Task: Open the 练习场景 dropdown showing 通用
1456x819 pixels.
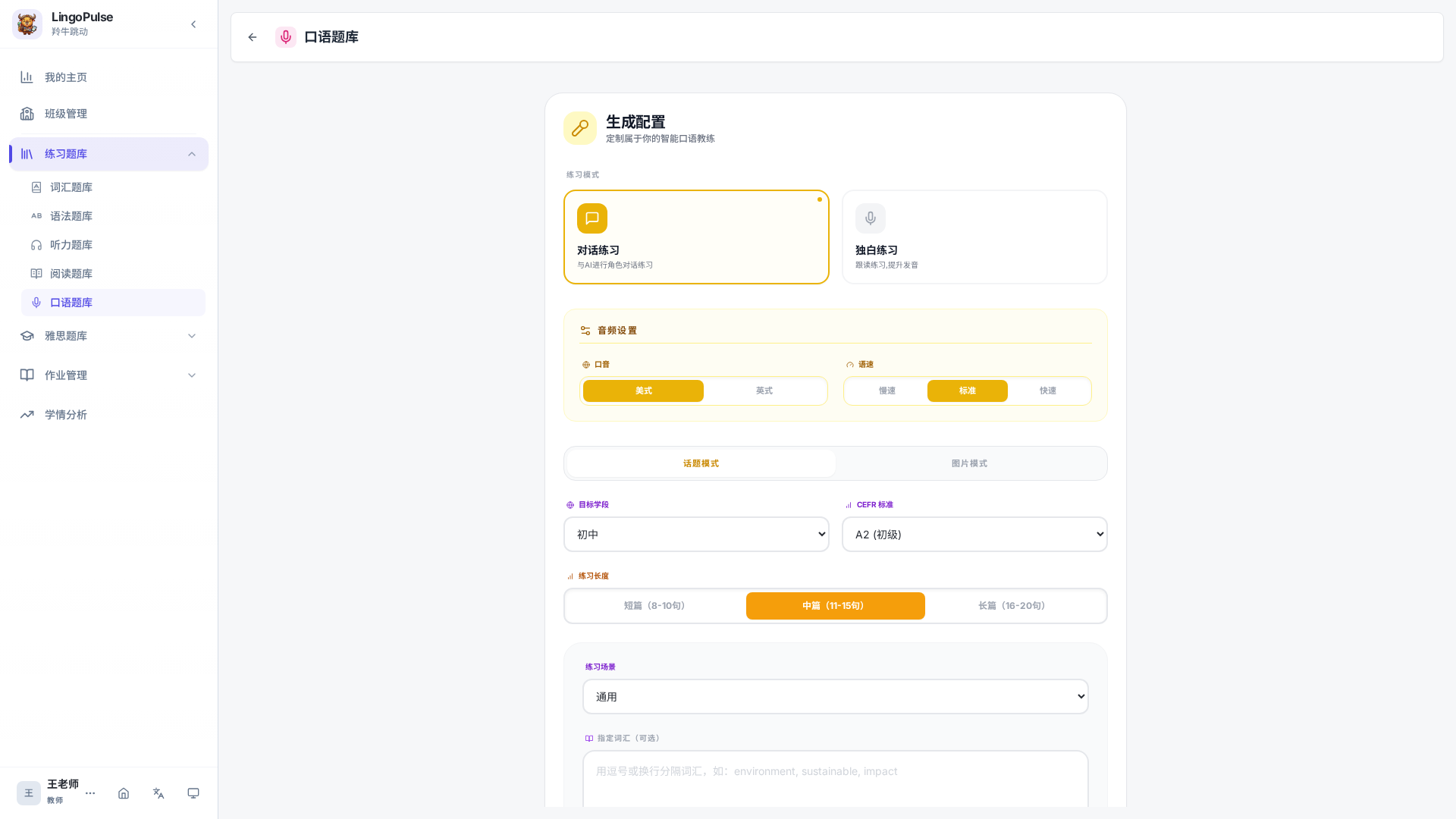Action: (836, 697)
